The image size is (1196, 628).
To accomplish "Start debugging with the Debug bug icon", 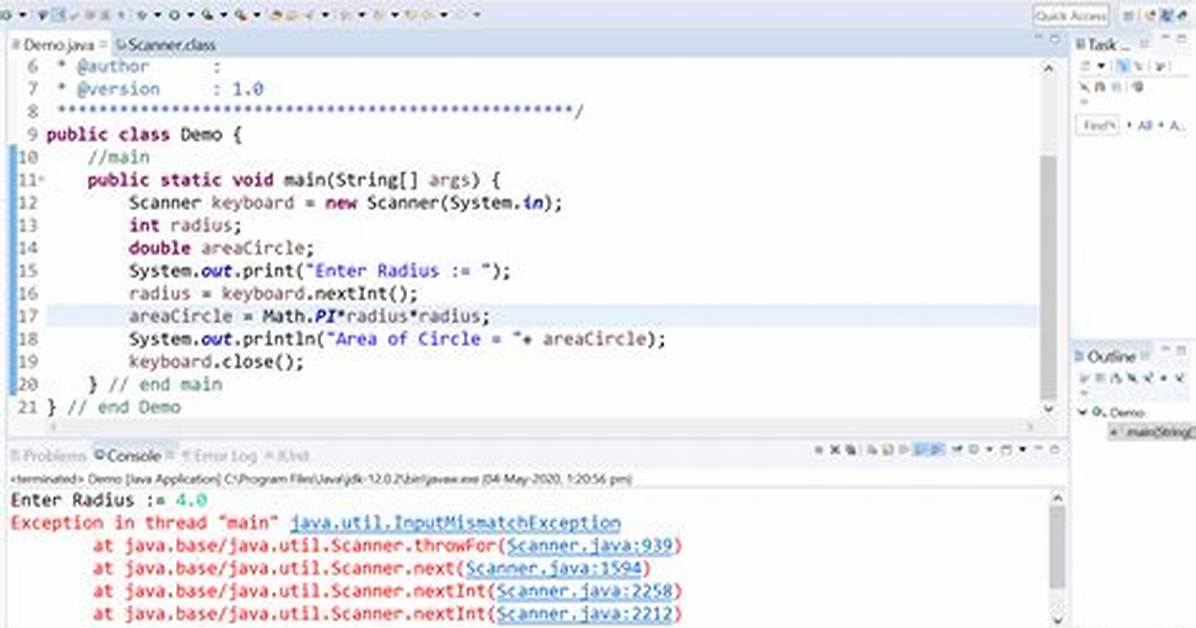I will (x=142, y=14).
